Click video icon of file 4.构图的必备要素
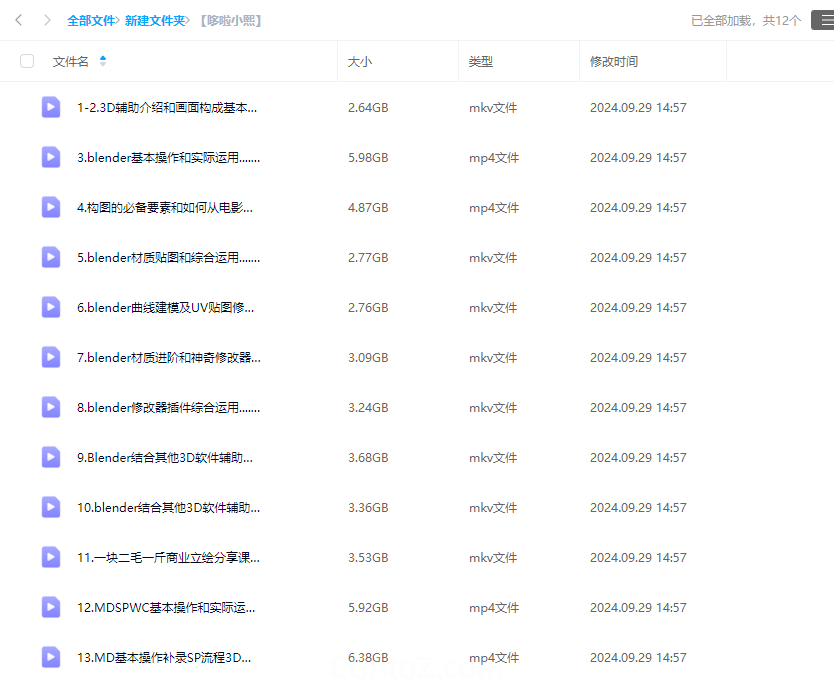 51,207
